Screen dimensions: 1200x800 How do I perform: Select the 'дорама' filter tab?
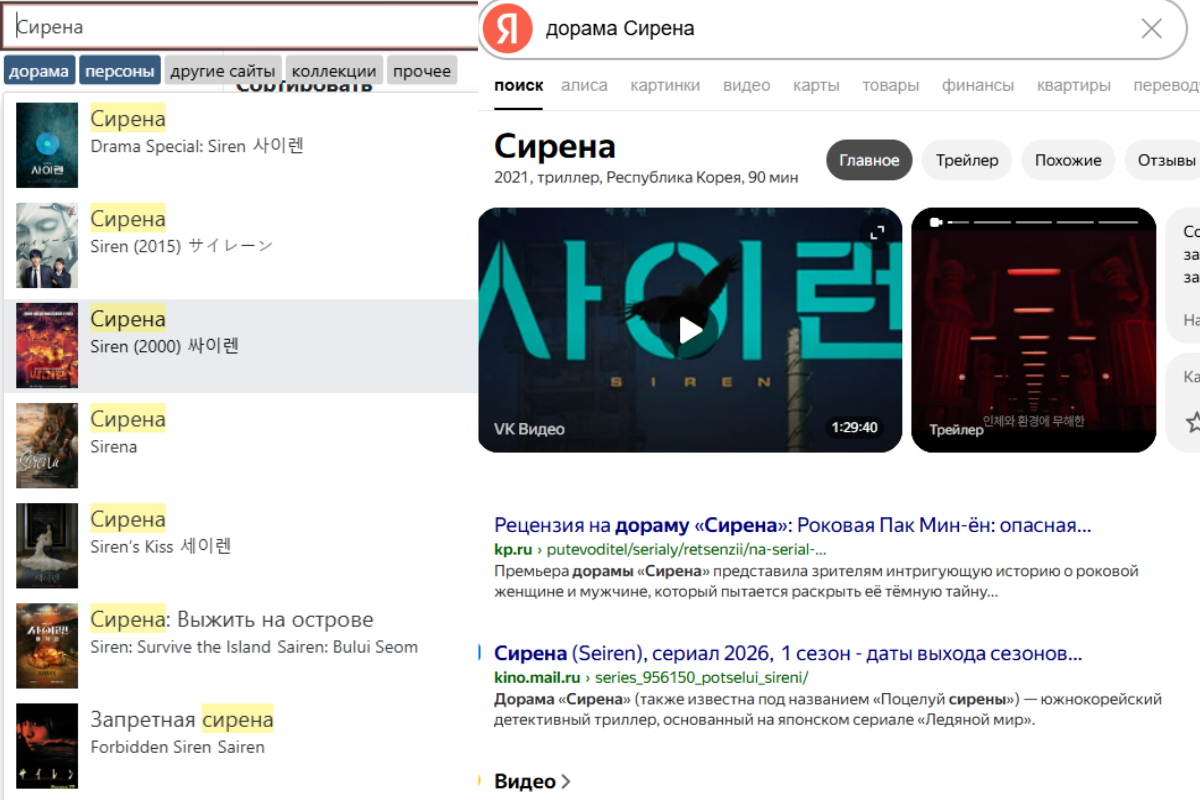pos(40,71)
